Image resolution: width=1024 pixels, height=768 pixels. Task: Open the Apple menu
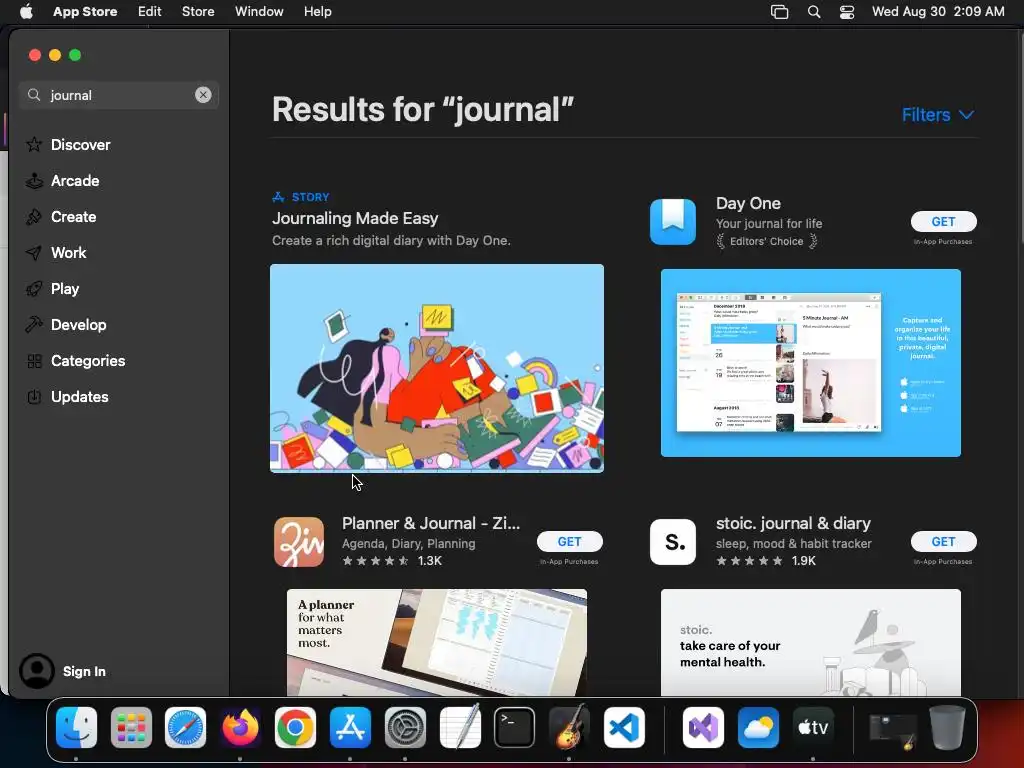(x=26, y=11)
